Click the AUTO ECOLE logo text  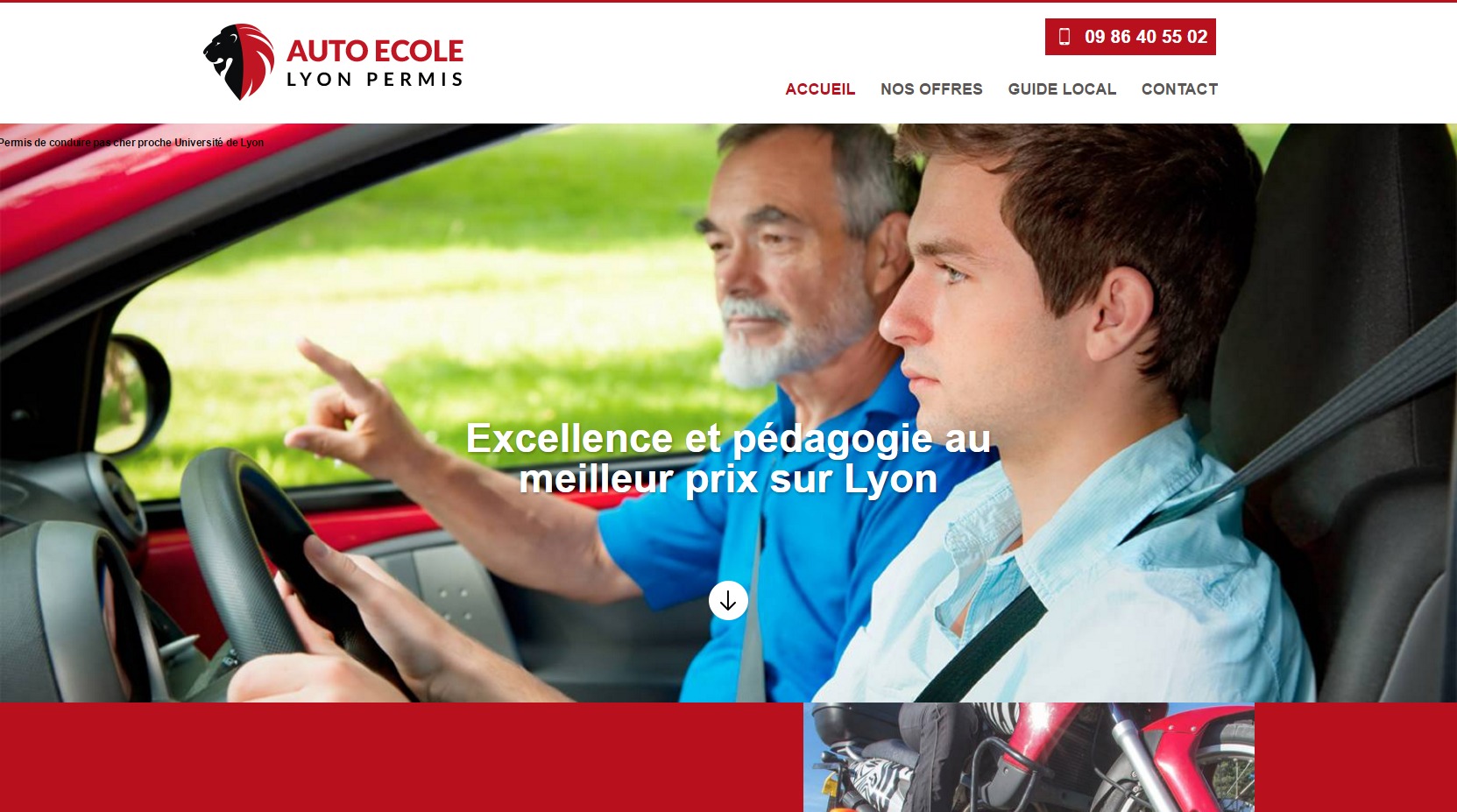point(375,52)
